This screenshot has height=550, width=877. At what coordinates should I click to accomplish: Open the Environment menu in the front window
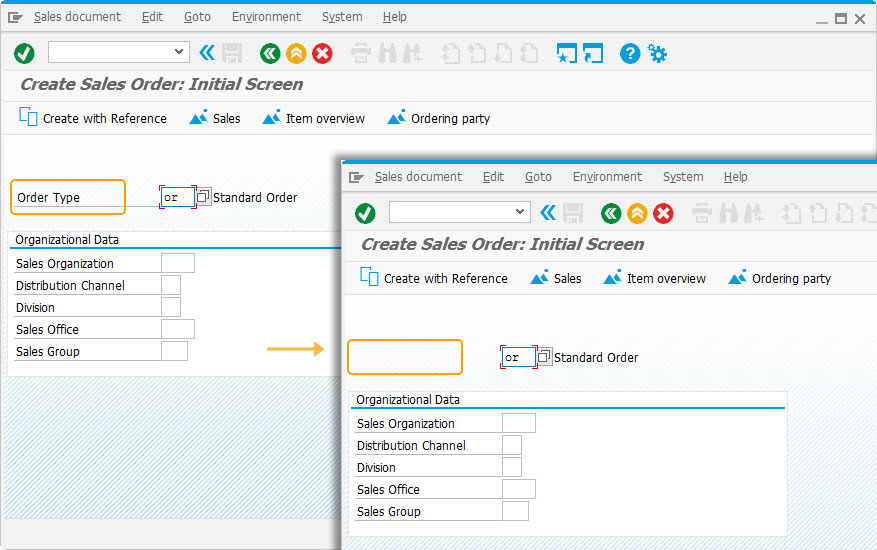pos(607,177)
